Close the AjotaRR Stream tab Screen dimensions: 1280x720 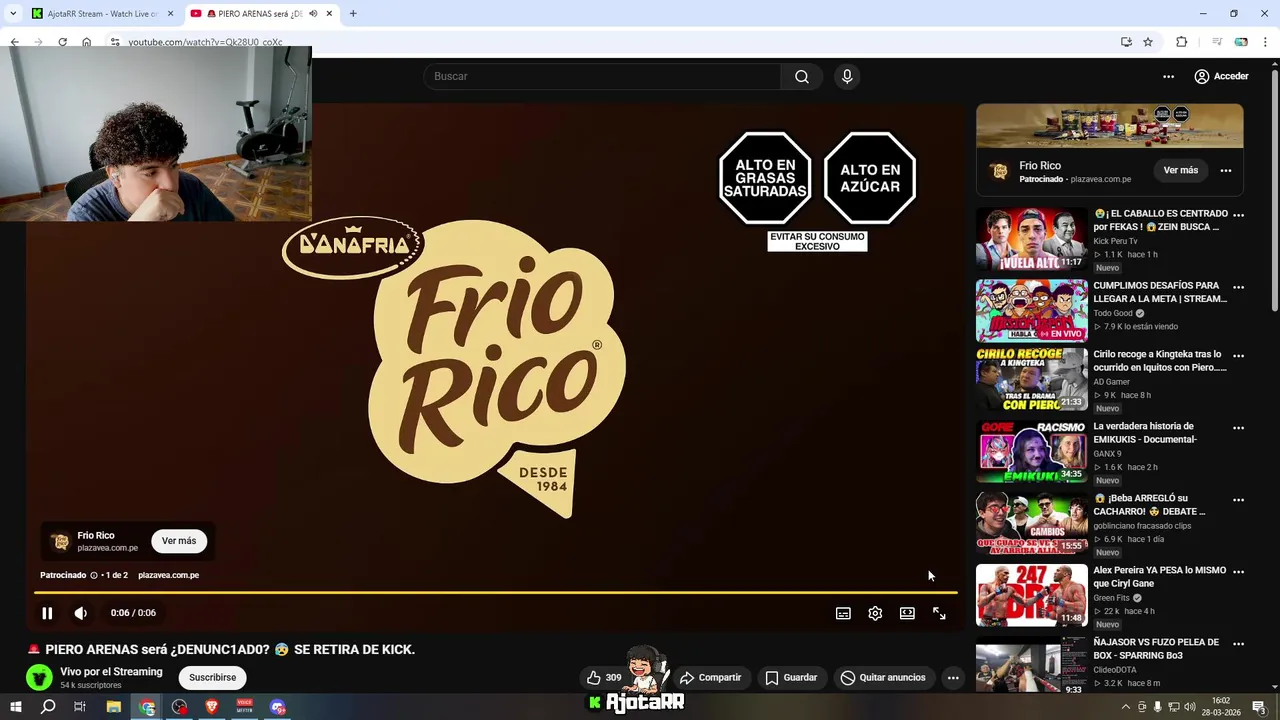click(170, 14)
